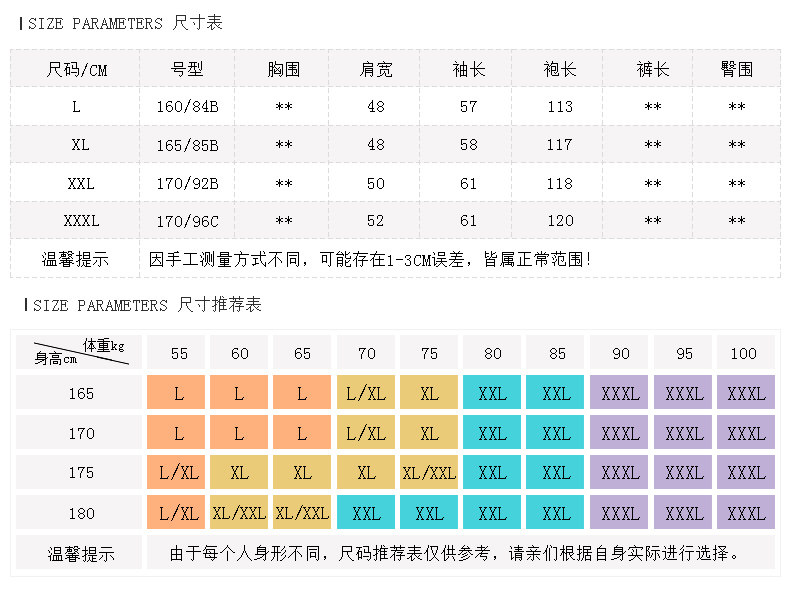Click sleeve length value 58

coord(469,145)
